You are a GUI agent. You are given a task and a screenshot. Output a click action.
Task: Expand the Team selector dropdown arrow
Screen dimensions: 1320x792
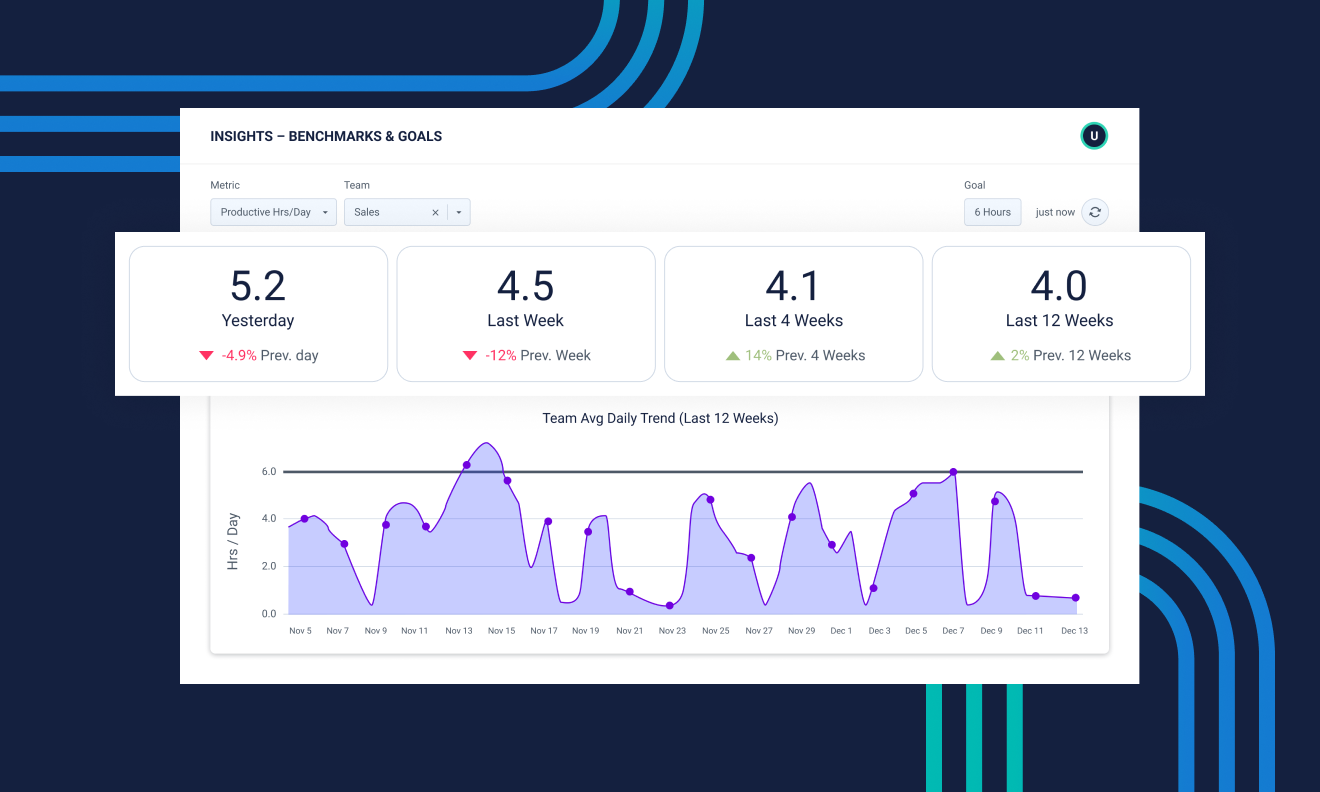(458, 212)
